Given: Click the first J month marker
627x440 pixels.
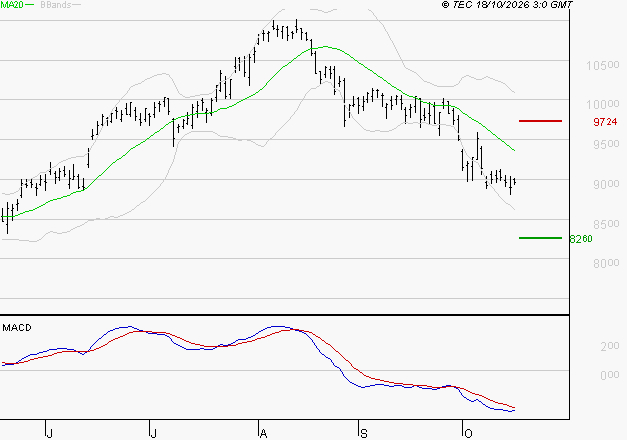Looking at the screenshot, I should [x=50, y=434].
